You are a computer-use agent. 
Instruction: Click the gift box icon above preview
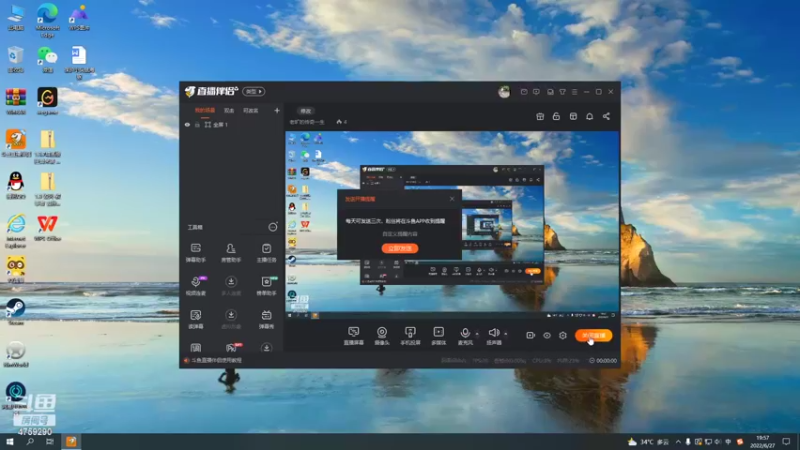point(540,116)
